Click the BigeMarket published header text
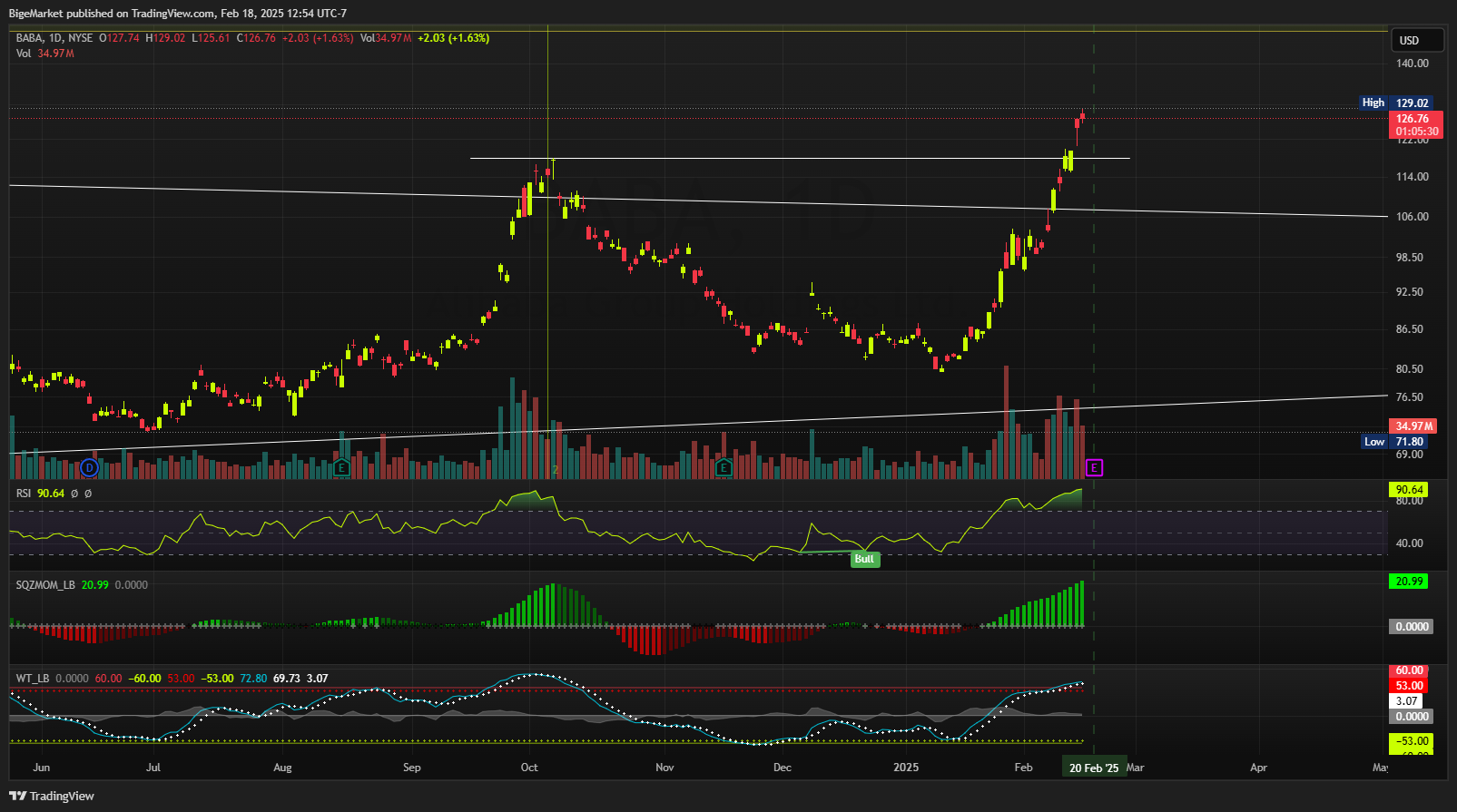 coord(178,14)
